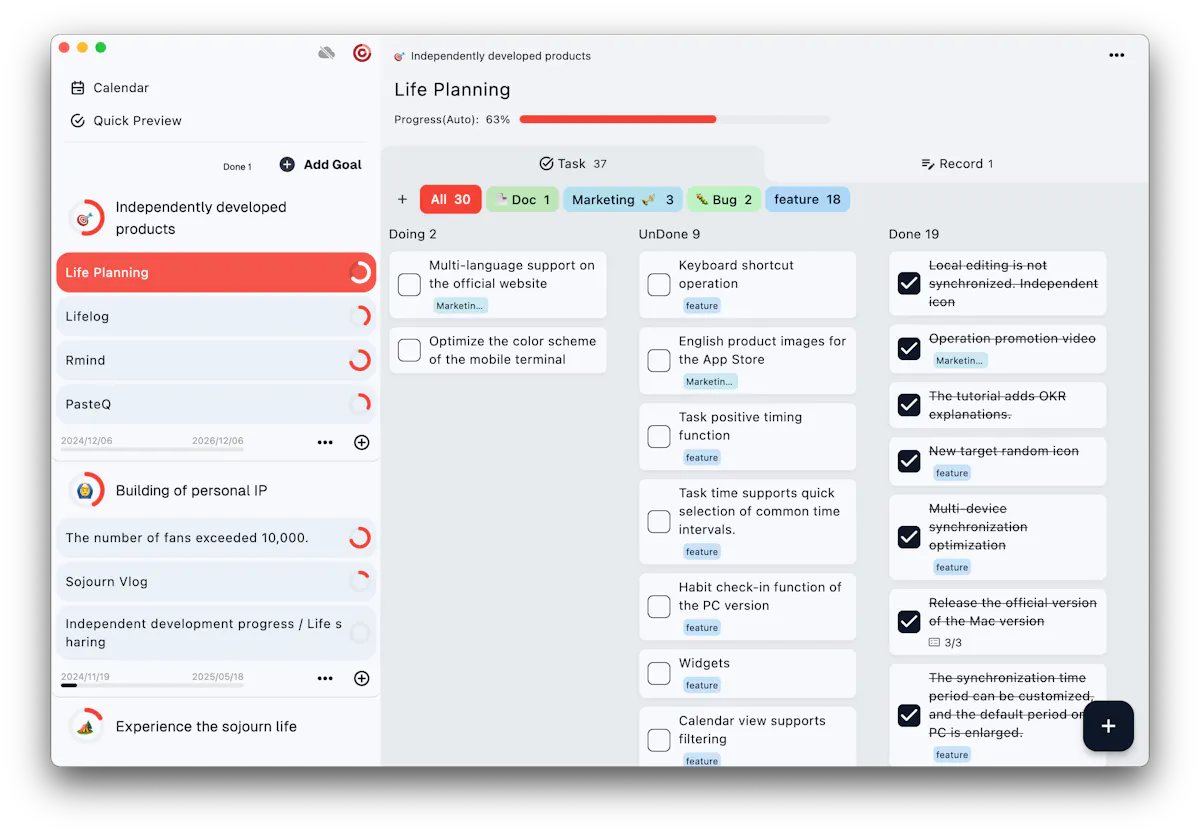Click the progress ring on PasteQ row
Image resolution: width=1200 pixels, height=834 pixels.
coord(360,404)
